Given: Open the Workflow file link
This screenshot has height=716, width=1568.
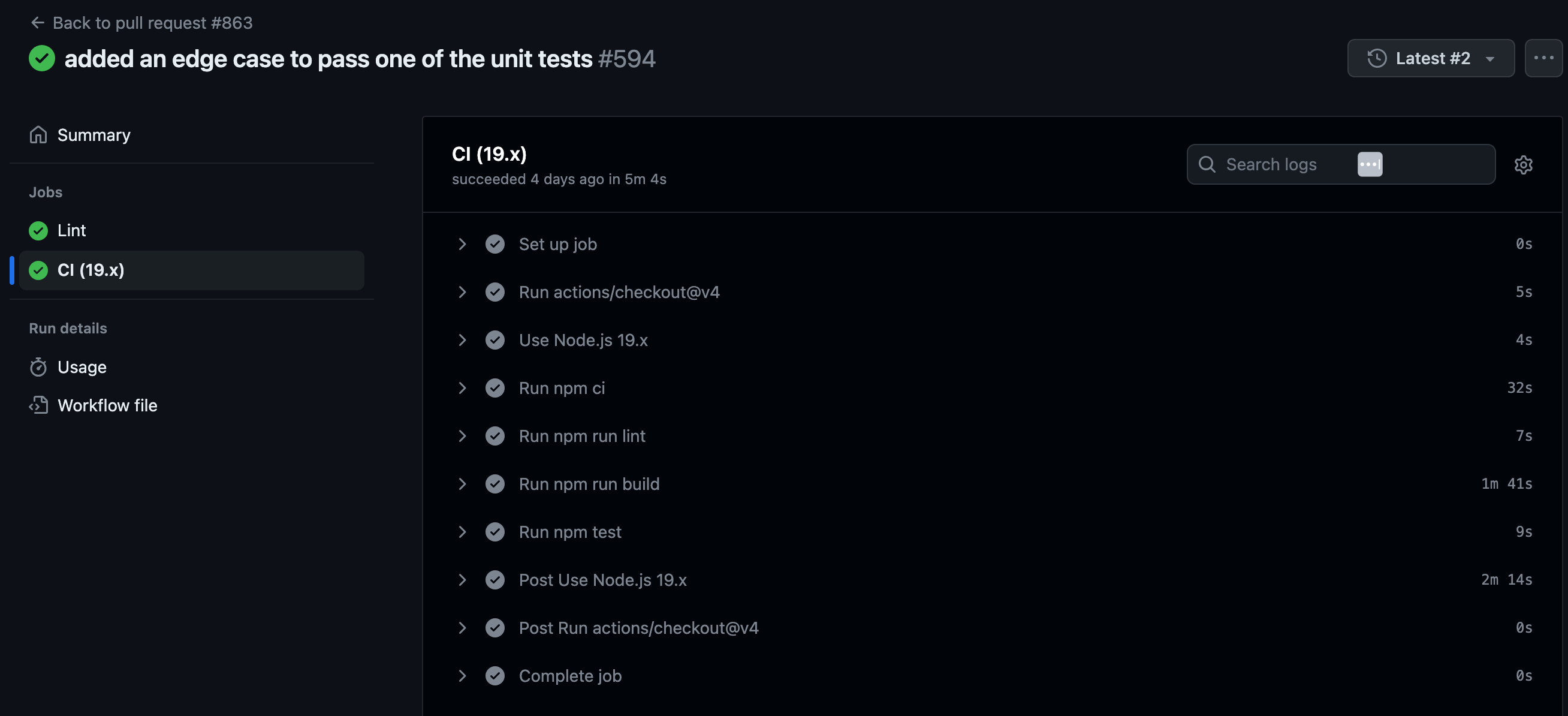Looking at the screenshot, I should pos(107,405).
